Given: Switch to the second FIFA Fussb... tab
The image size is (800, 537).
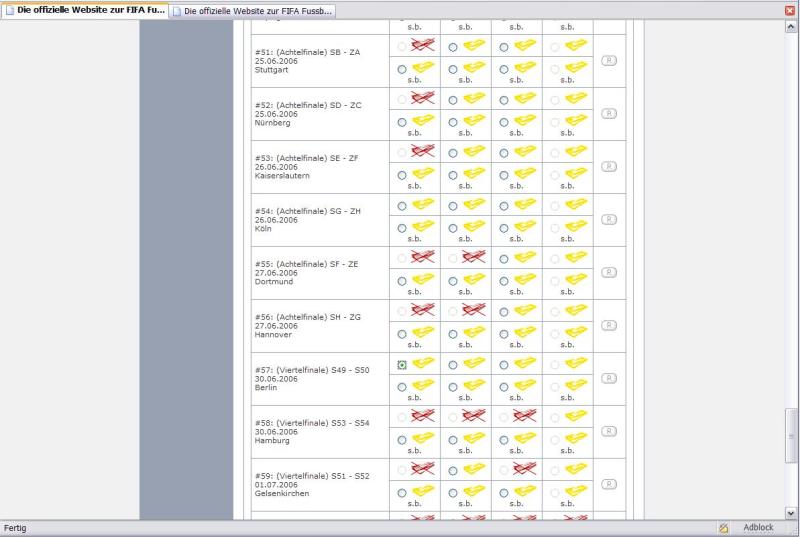Looking at the screenshot, I should click(x=252, y=10).
